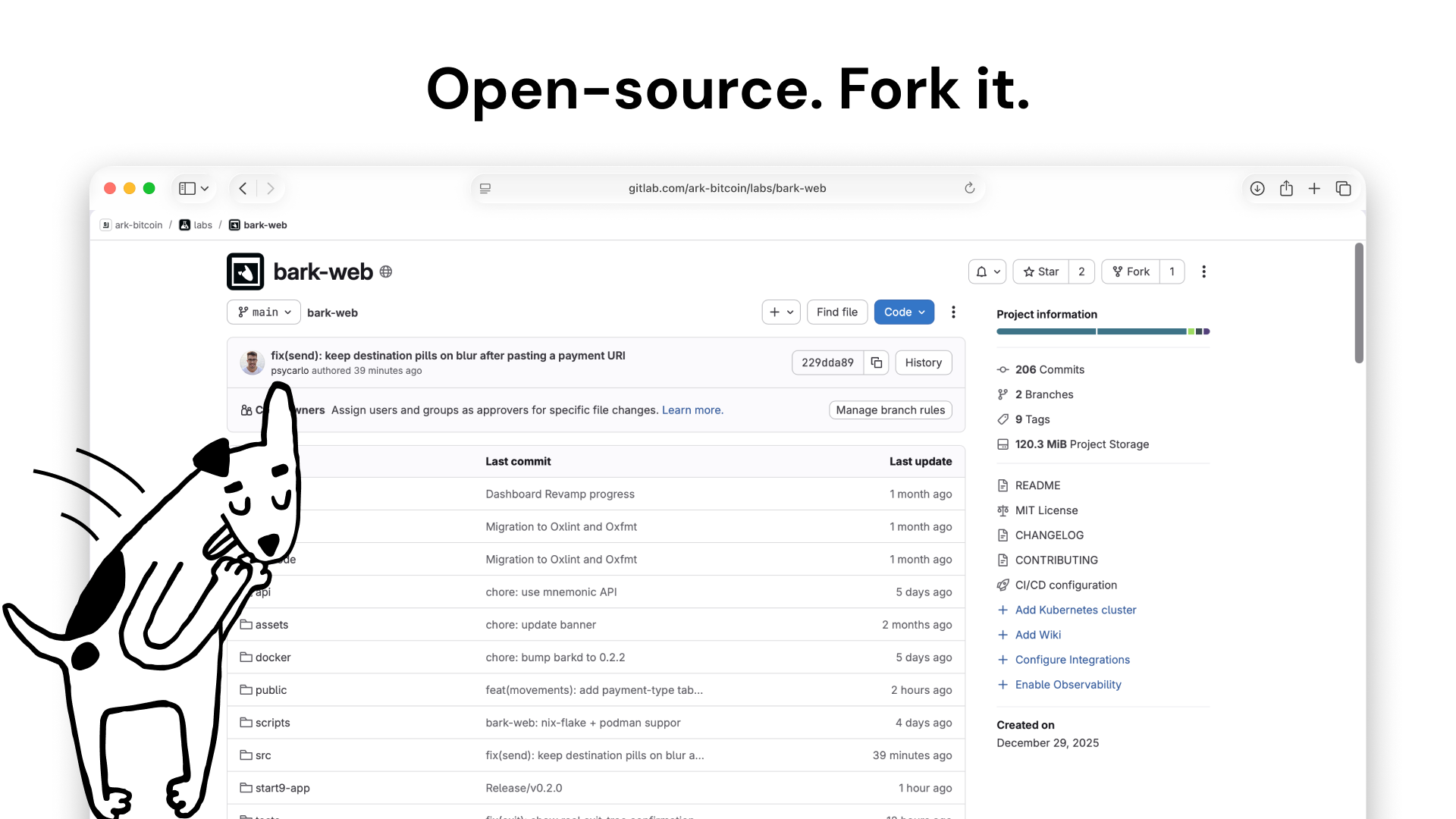Click commit hash 229dda89

point(827,362)
